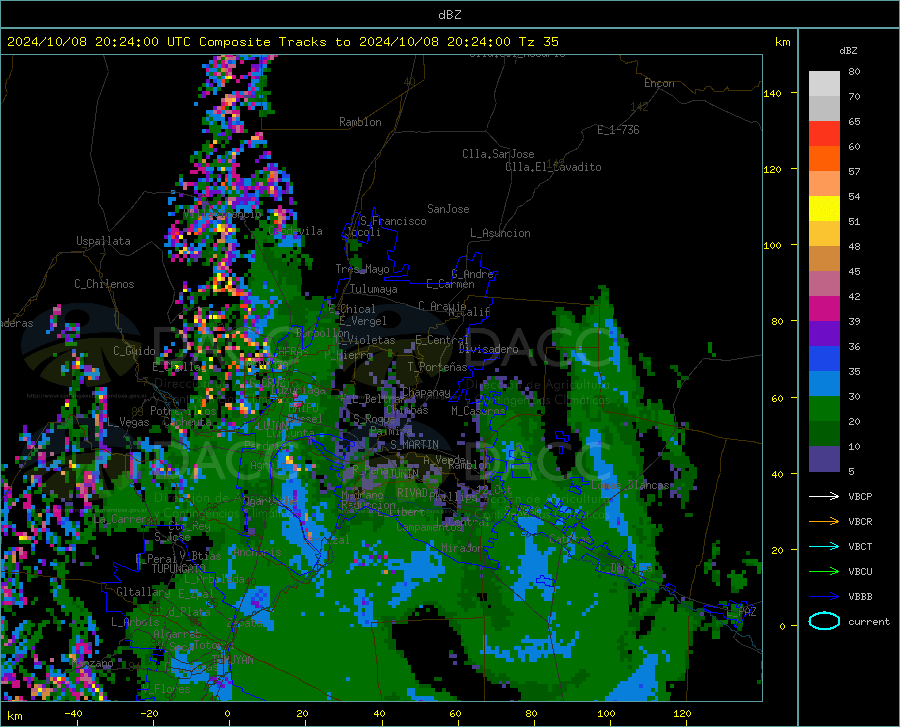This screenshot has width=900, height=727.
Task: Click the S_Francisco map label
Action: 394,221
